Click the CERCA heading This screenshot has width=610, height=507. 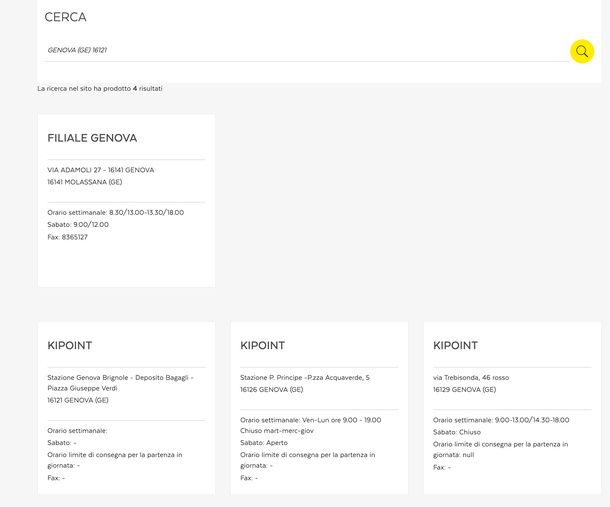[x=65, y=17]
